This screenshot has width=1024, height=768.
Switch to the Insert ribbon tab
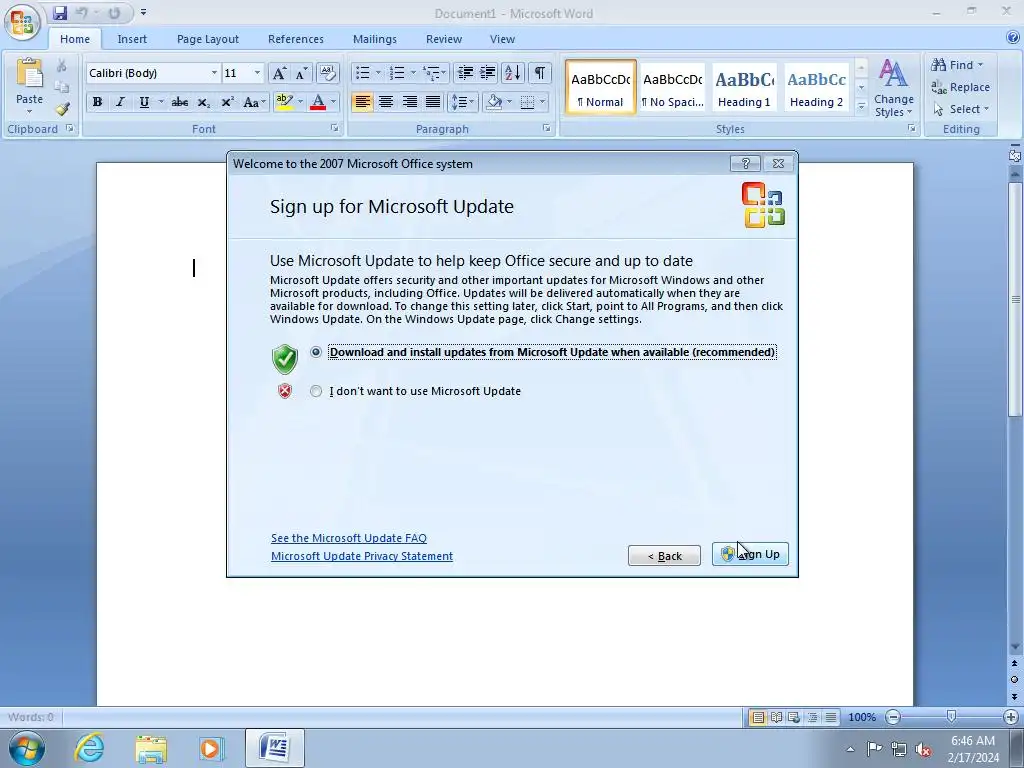pyautogui.click(x=132, y=39)
